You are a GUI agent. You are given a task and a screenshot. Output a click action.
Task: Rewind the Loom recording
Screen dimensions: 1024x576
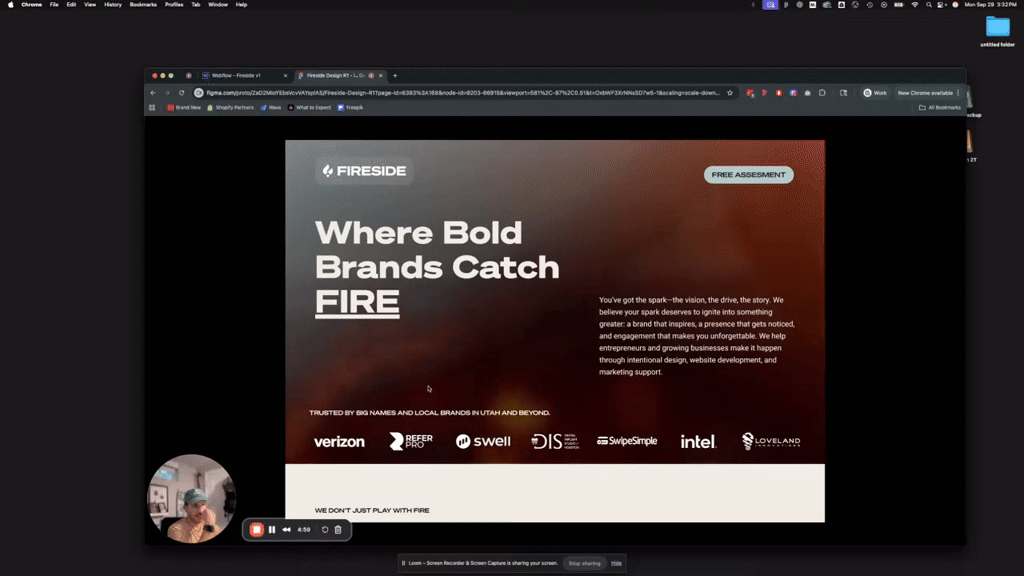[x=287, y=530]
